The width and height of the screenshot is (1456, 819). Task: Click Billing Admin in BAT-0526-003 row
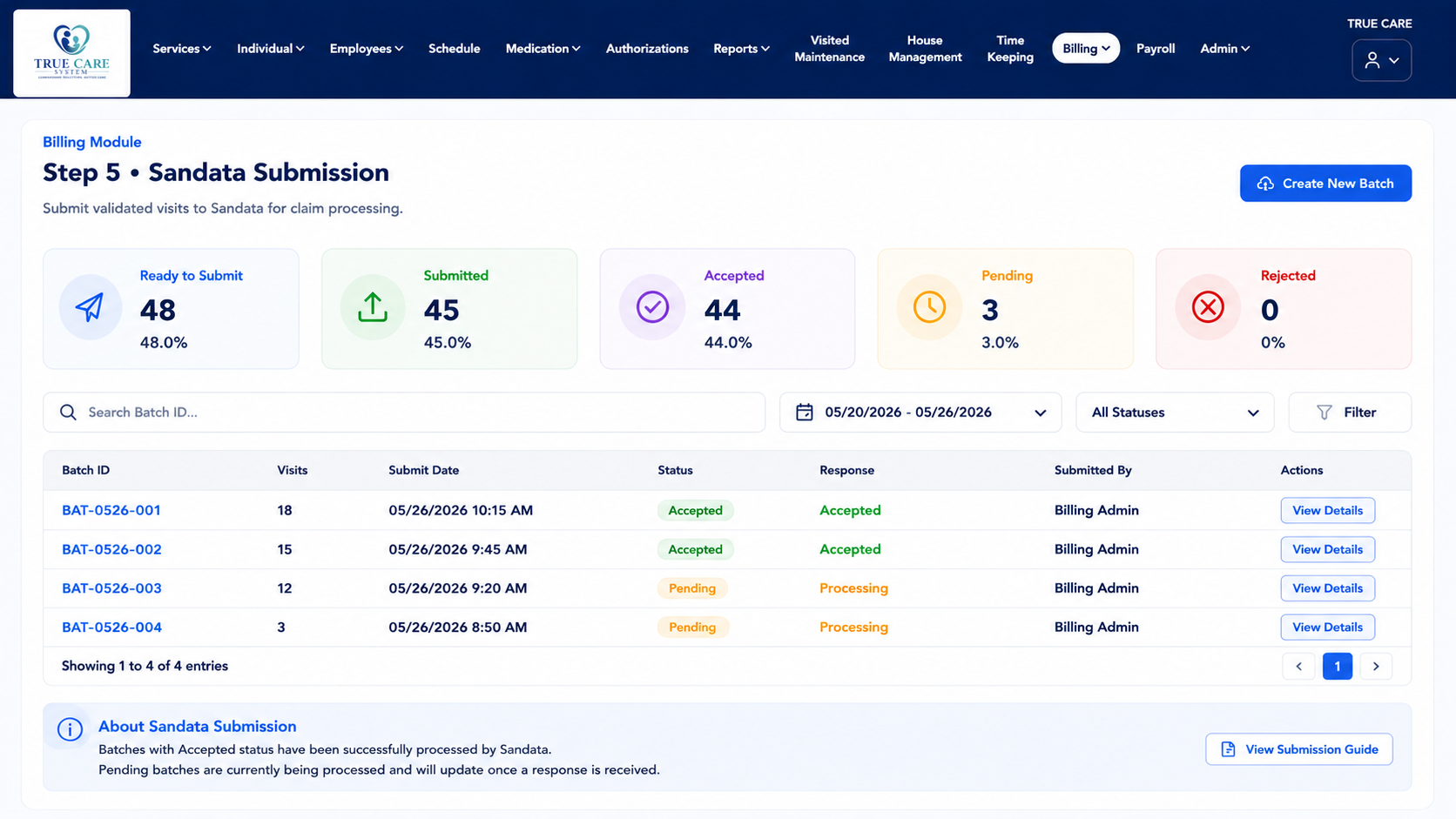click(x=1096, y=588)
